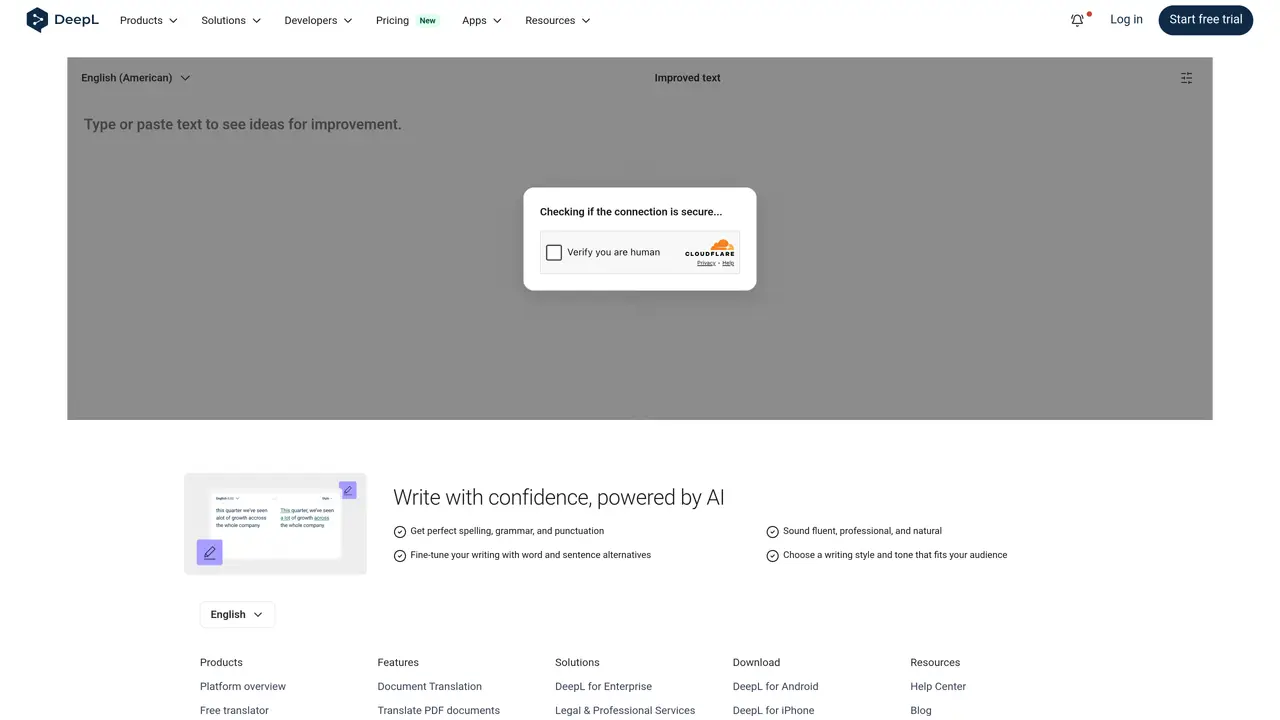Open DeepL for iPhone link
This screenshot has height=720, width=1280.
click(x=774, y=711)
